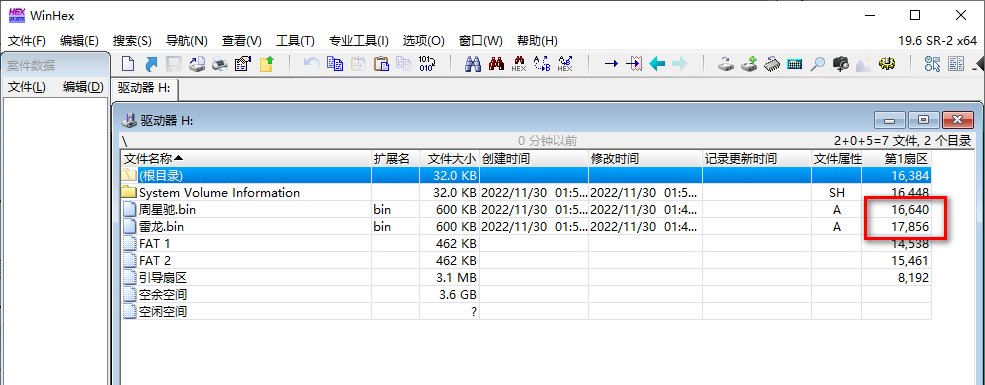Click the sector value 16,640

tap(910, 209)
